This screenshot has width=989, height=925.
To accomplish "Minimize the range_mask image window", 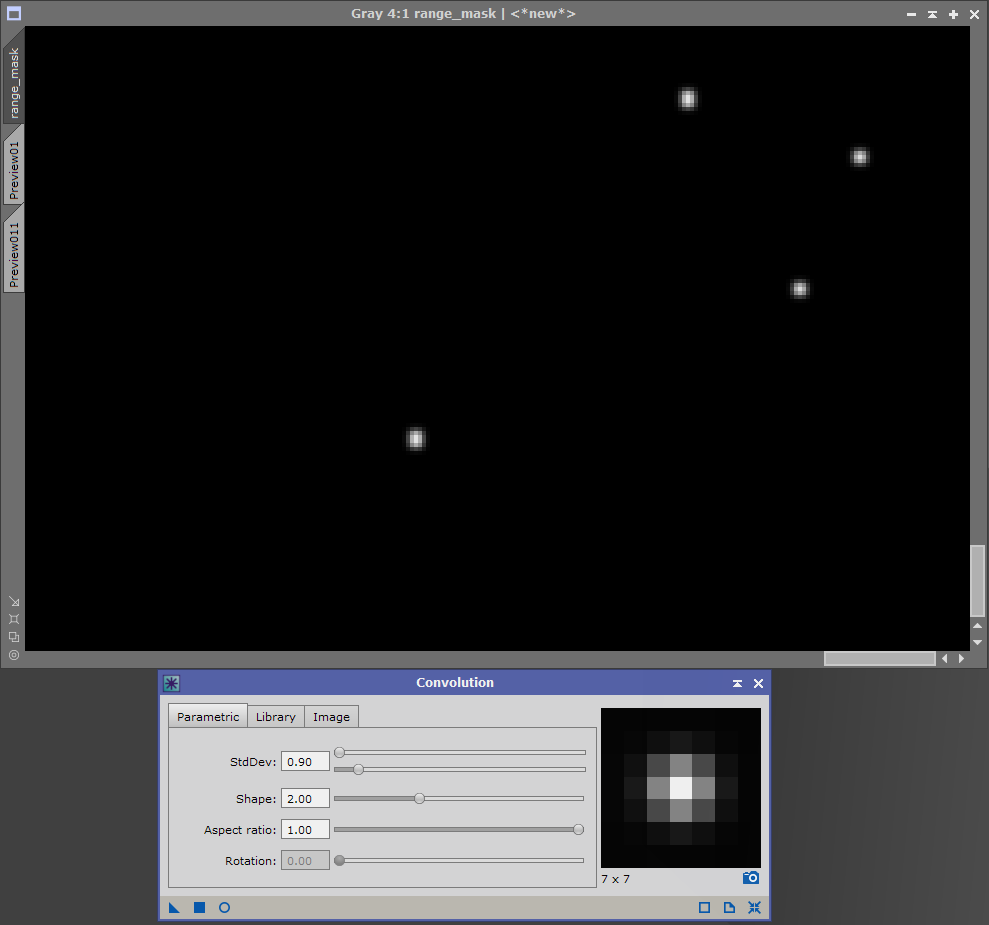I will coord(911,14).
